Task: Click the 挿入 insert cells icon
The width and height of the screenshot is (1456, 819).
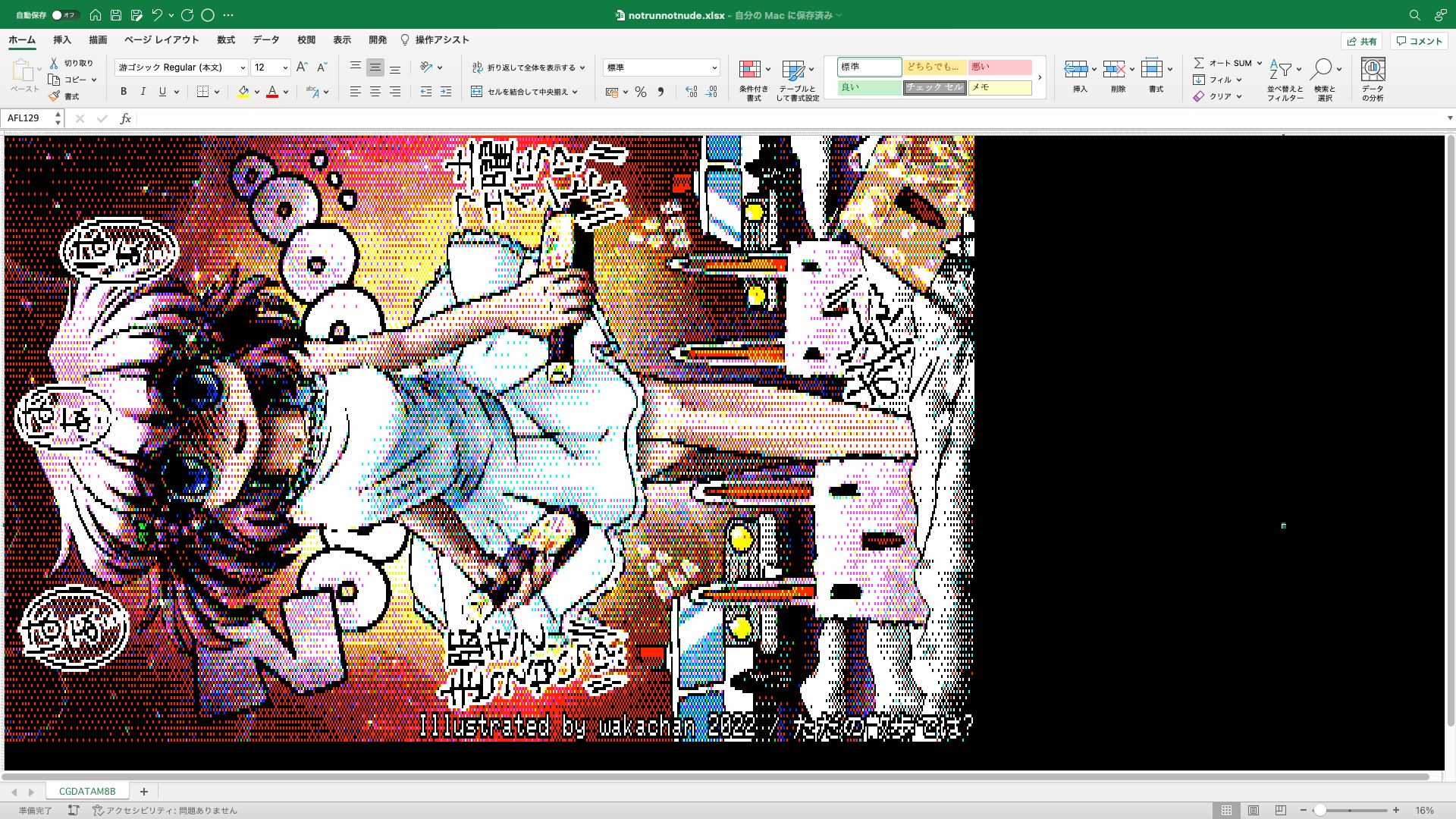Action: click(1076, 70)
